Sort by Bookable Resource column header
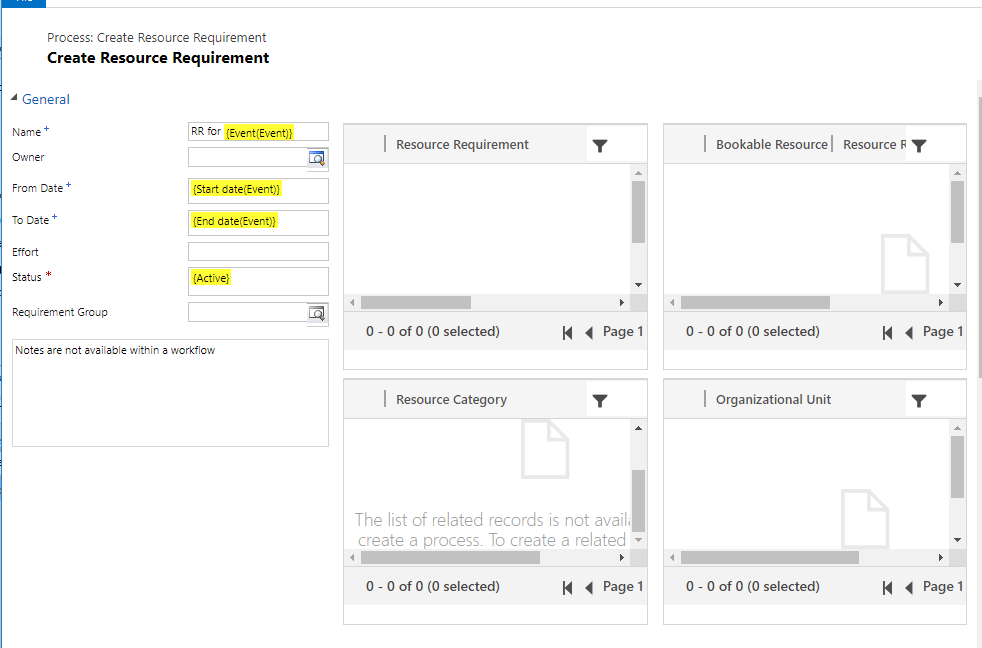982x648 pixels. [x=771, y=145]
